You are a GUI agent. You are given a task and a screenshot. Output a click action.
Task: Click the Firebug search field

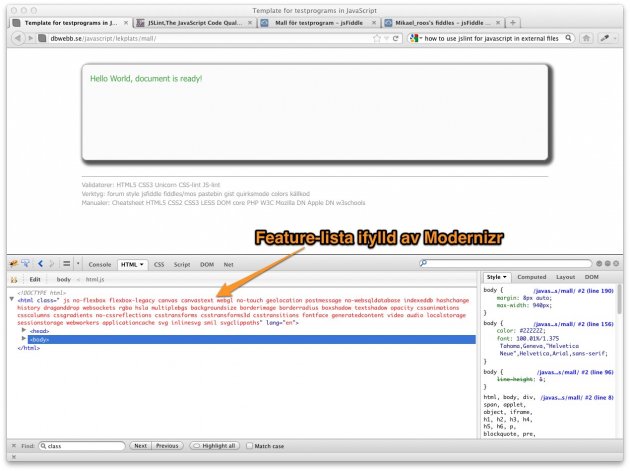click(505, 263)
